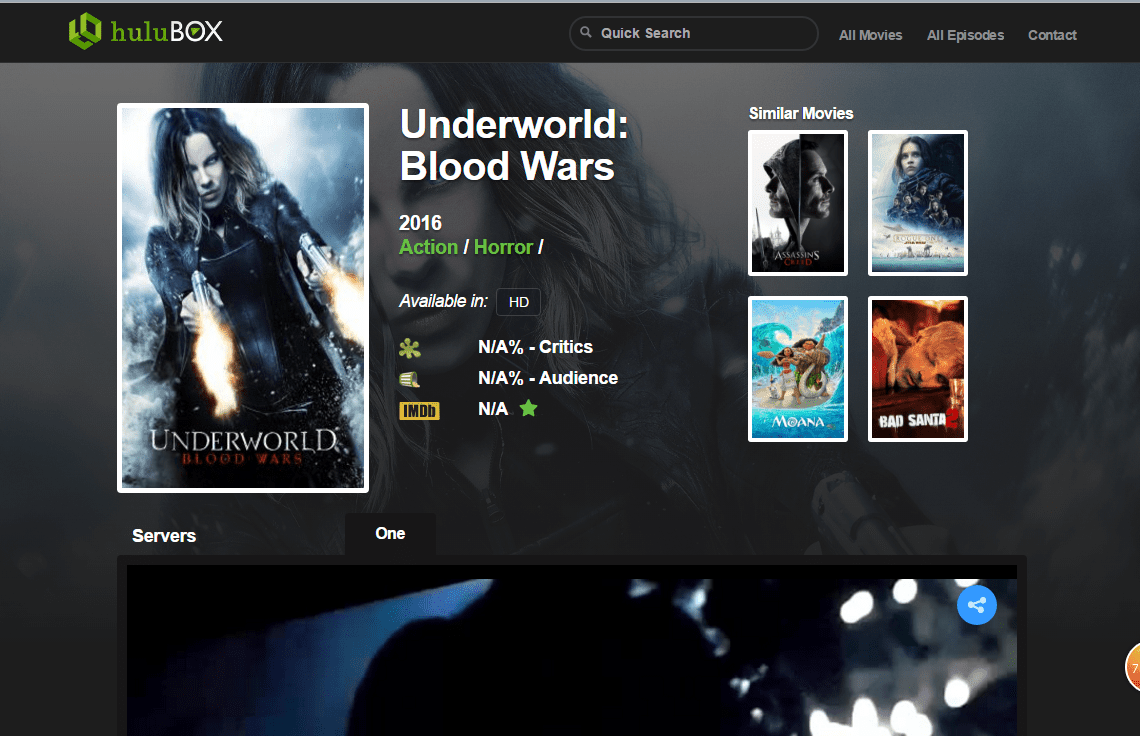Click the search magnifier icon

(x=585, y=32)
